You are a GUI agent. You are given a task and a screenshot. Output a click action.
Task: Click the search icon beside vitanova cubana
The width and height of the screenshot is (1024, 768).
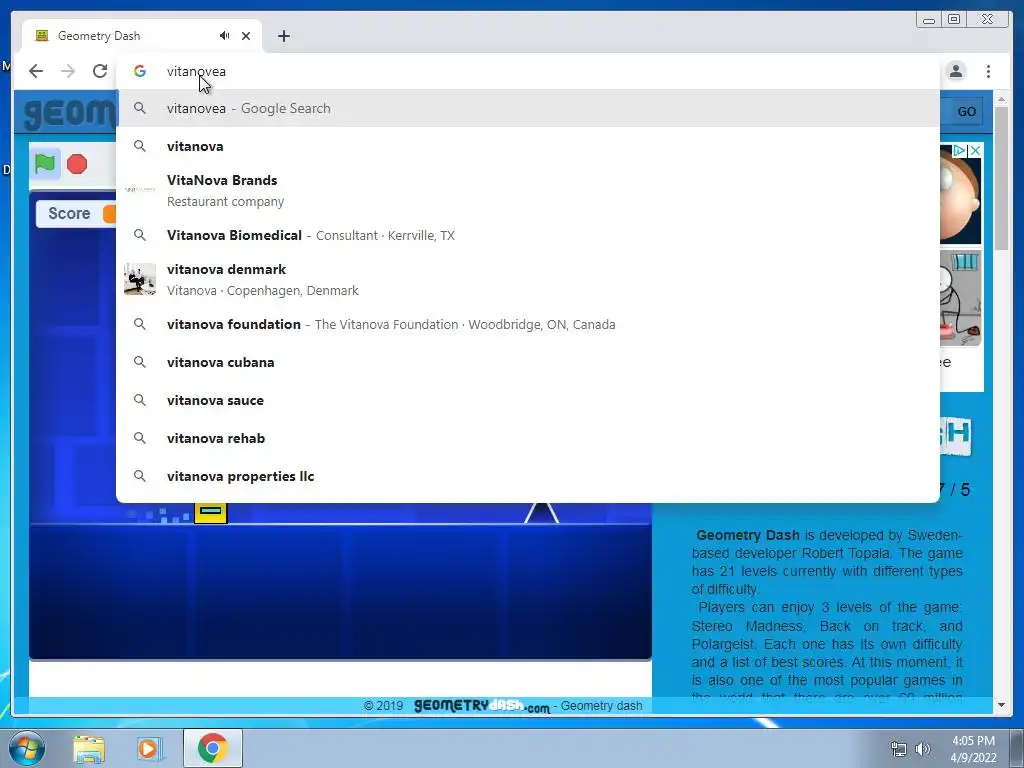[140, 362]
